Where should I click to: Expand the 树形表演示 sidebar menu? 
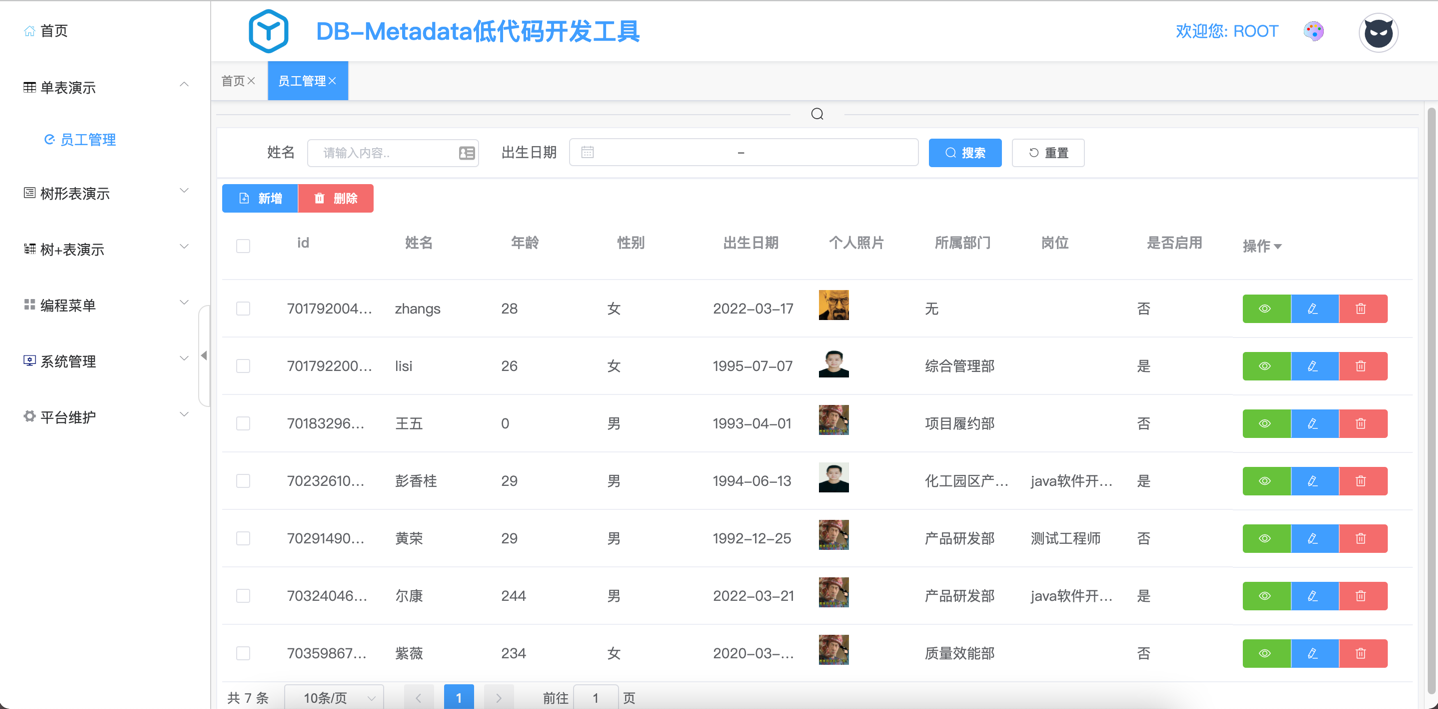(105, 193)
